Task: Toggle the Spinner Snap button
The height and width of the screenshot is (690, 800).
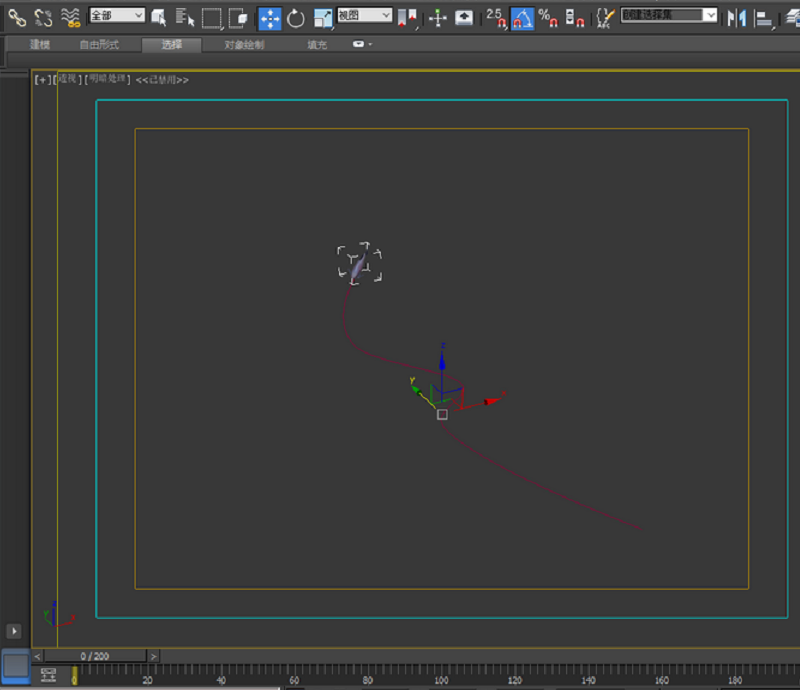Action: [575, 18]
